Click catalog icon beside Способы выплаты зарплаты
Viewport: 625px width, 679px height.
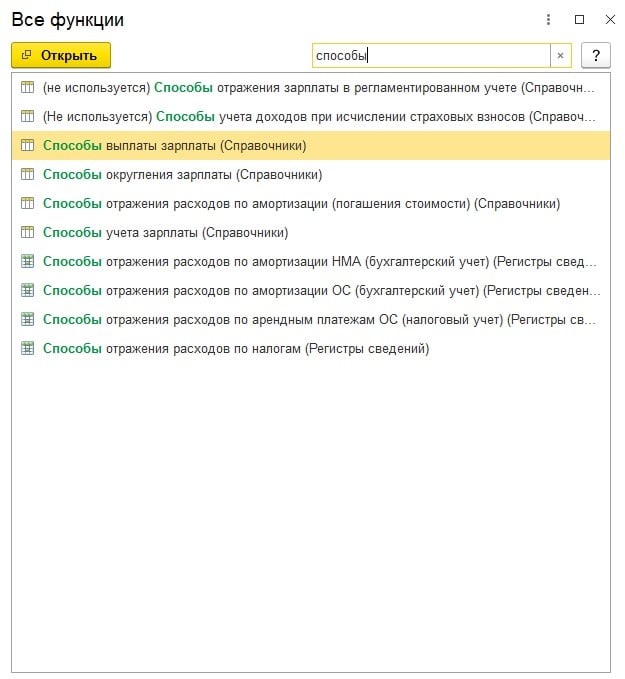coord(27,146)
